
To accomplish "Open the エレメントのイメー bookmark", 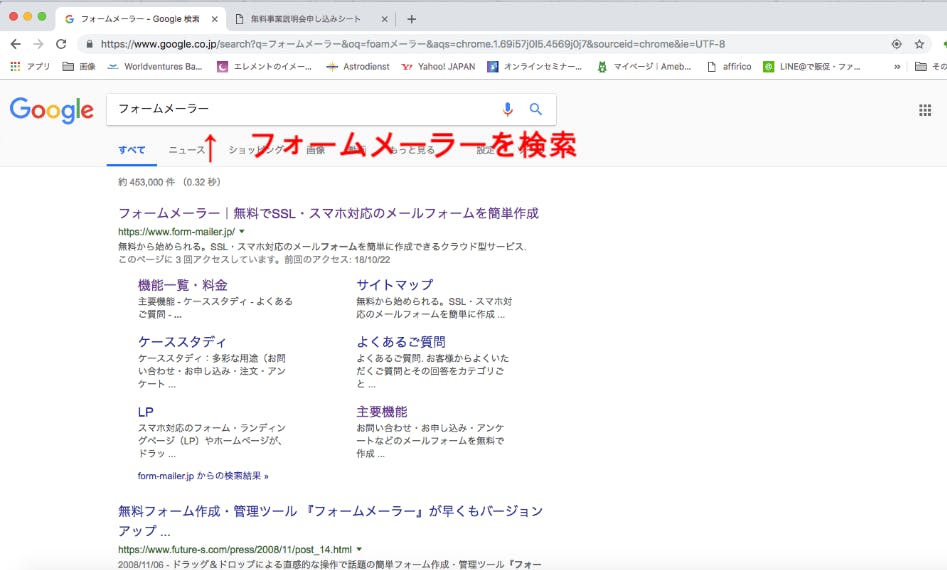I will (x=265, y=66).
